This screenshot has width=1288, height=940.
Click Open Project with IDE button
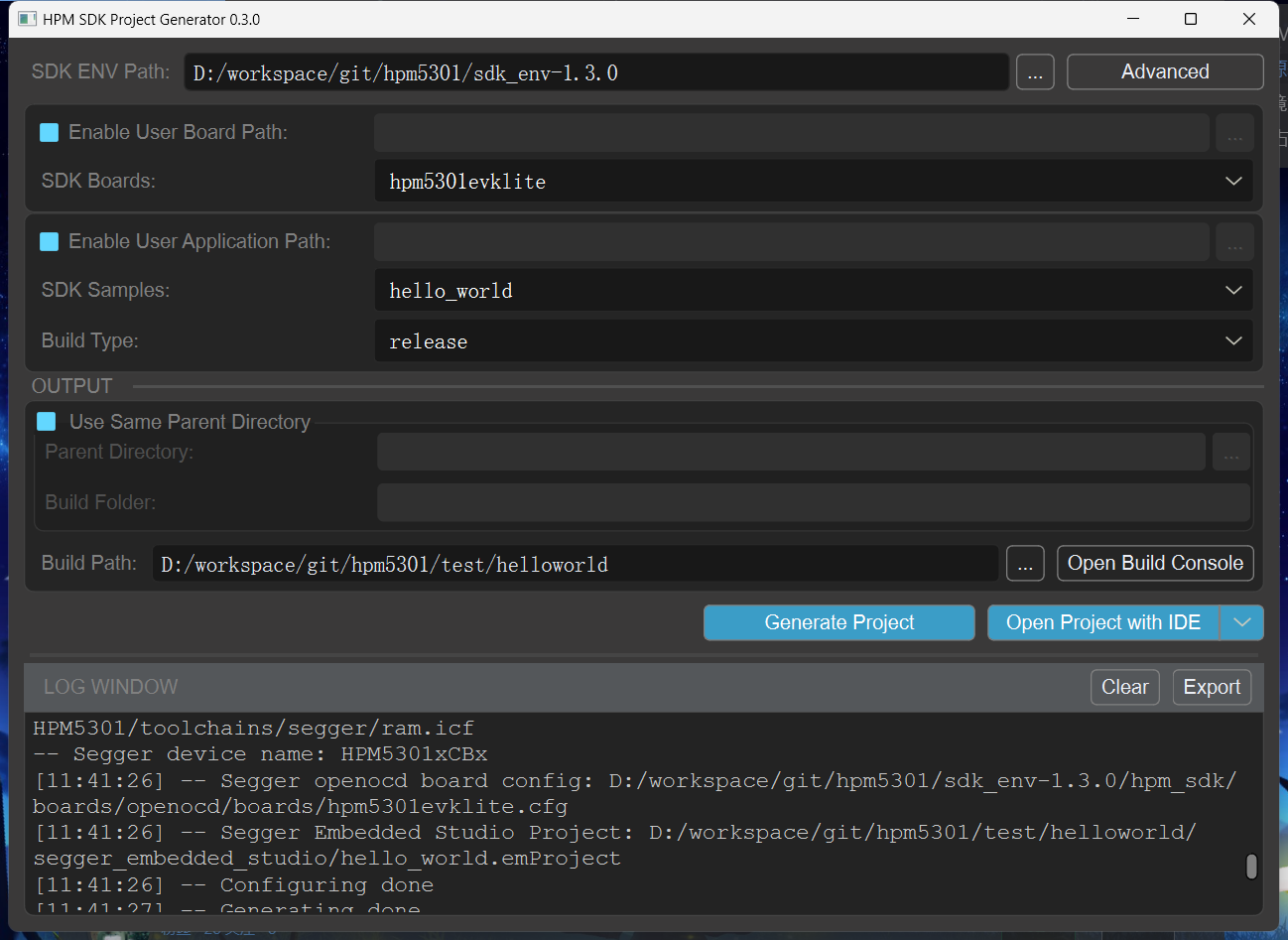click(x=1103, y=622)
